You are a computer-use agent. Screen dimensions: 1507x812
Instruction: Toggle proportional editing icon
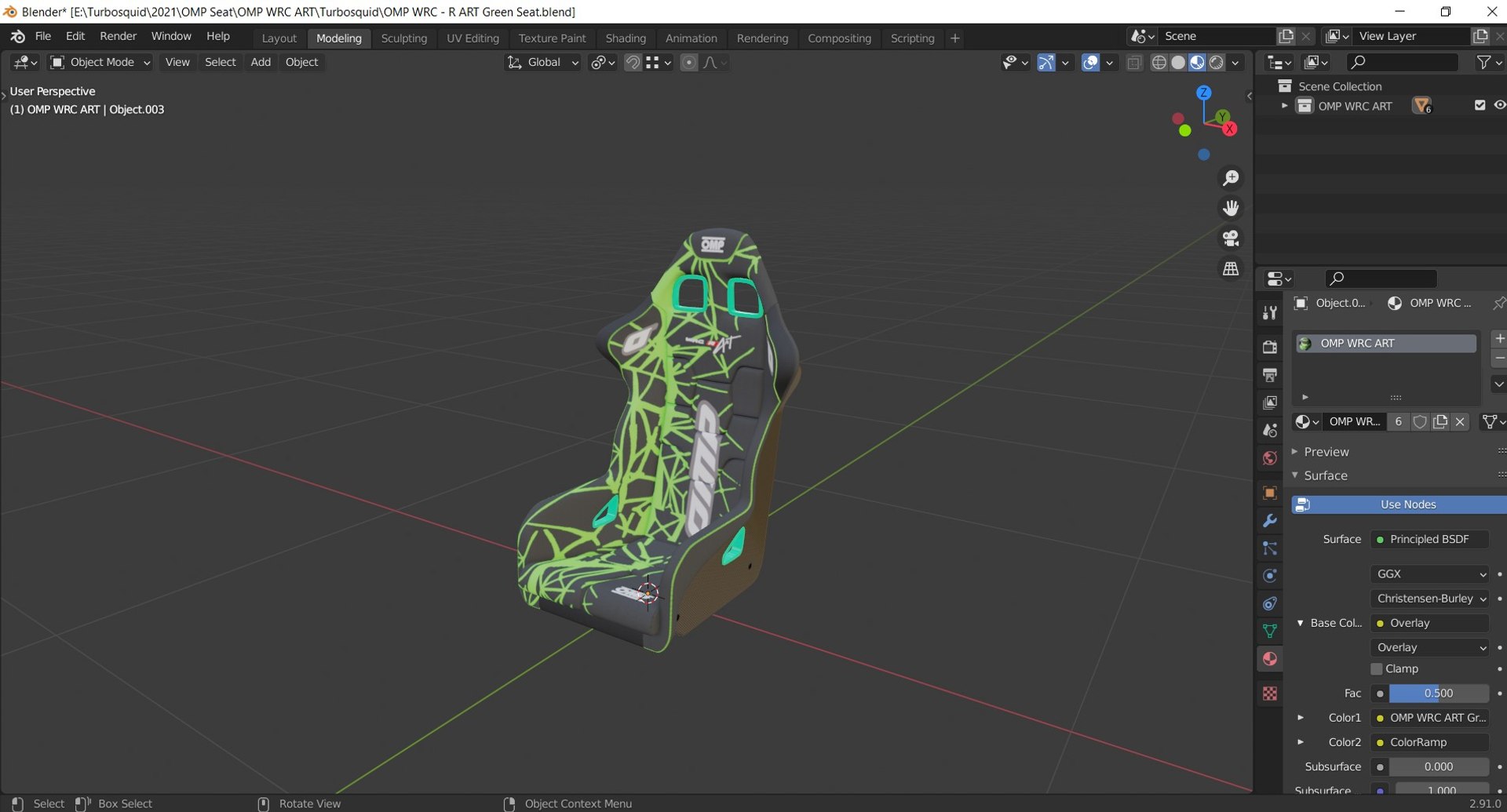point(688,63)
